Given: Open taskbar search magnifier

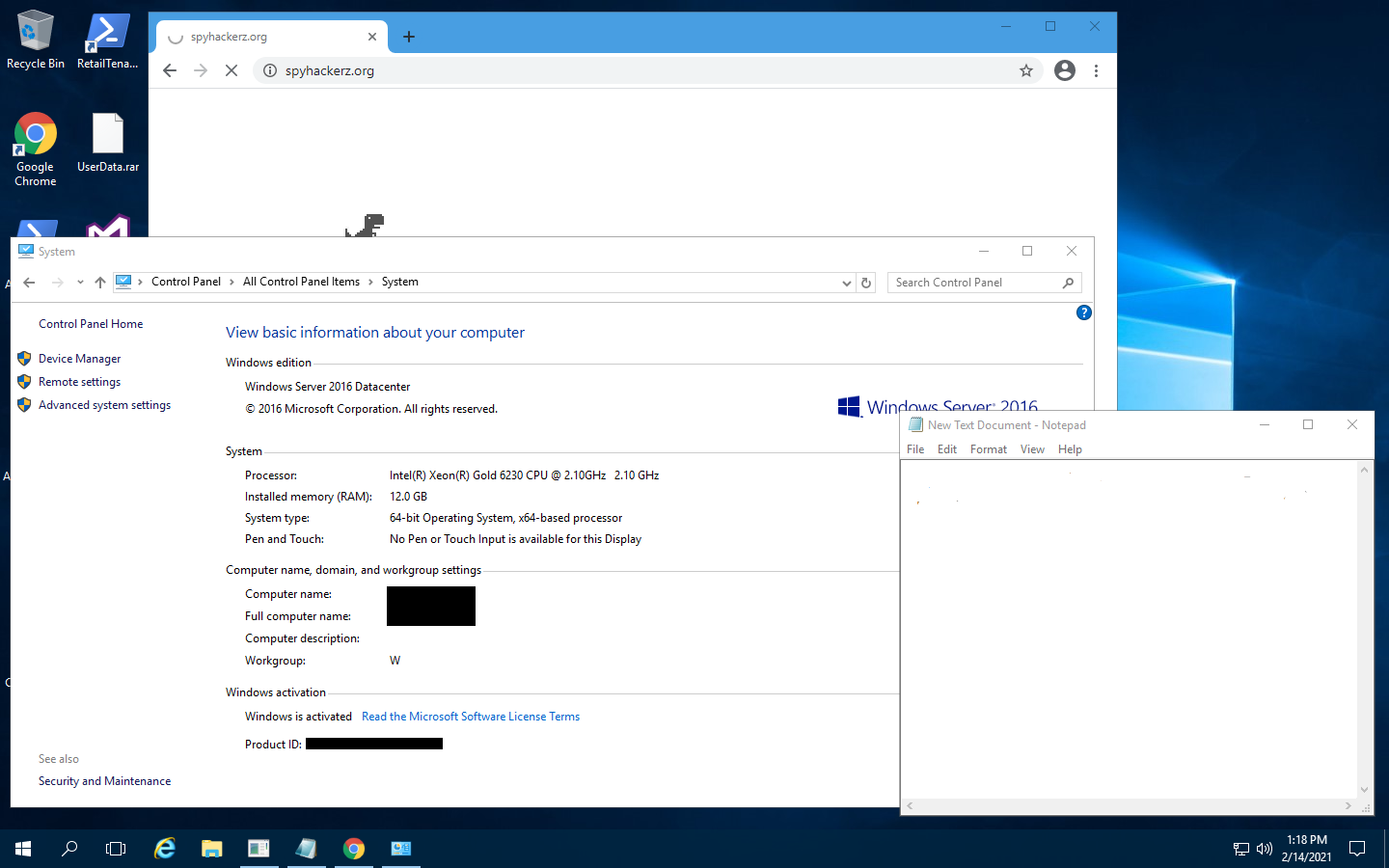Looking at the screenshot, I should (x=69, y=849).
